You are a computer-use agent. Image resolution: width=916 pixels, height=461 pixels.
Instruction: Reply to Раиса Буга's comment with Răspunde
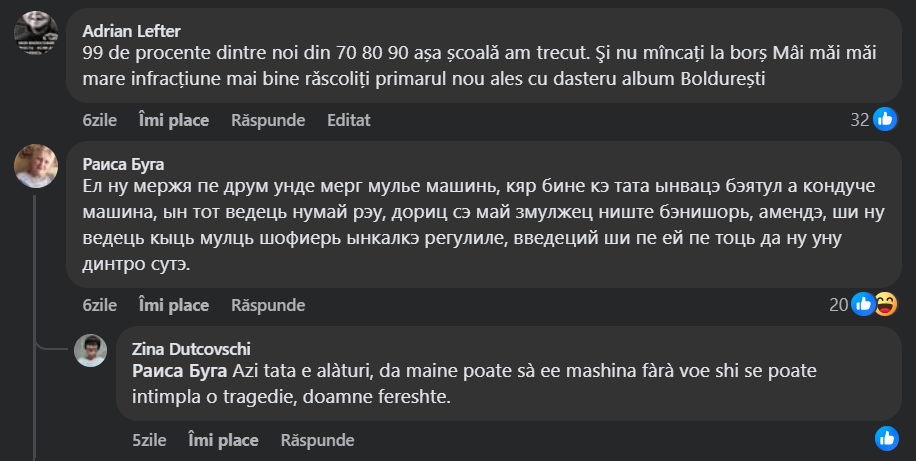[268, 305]
